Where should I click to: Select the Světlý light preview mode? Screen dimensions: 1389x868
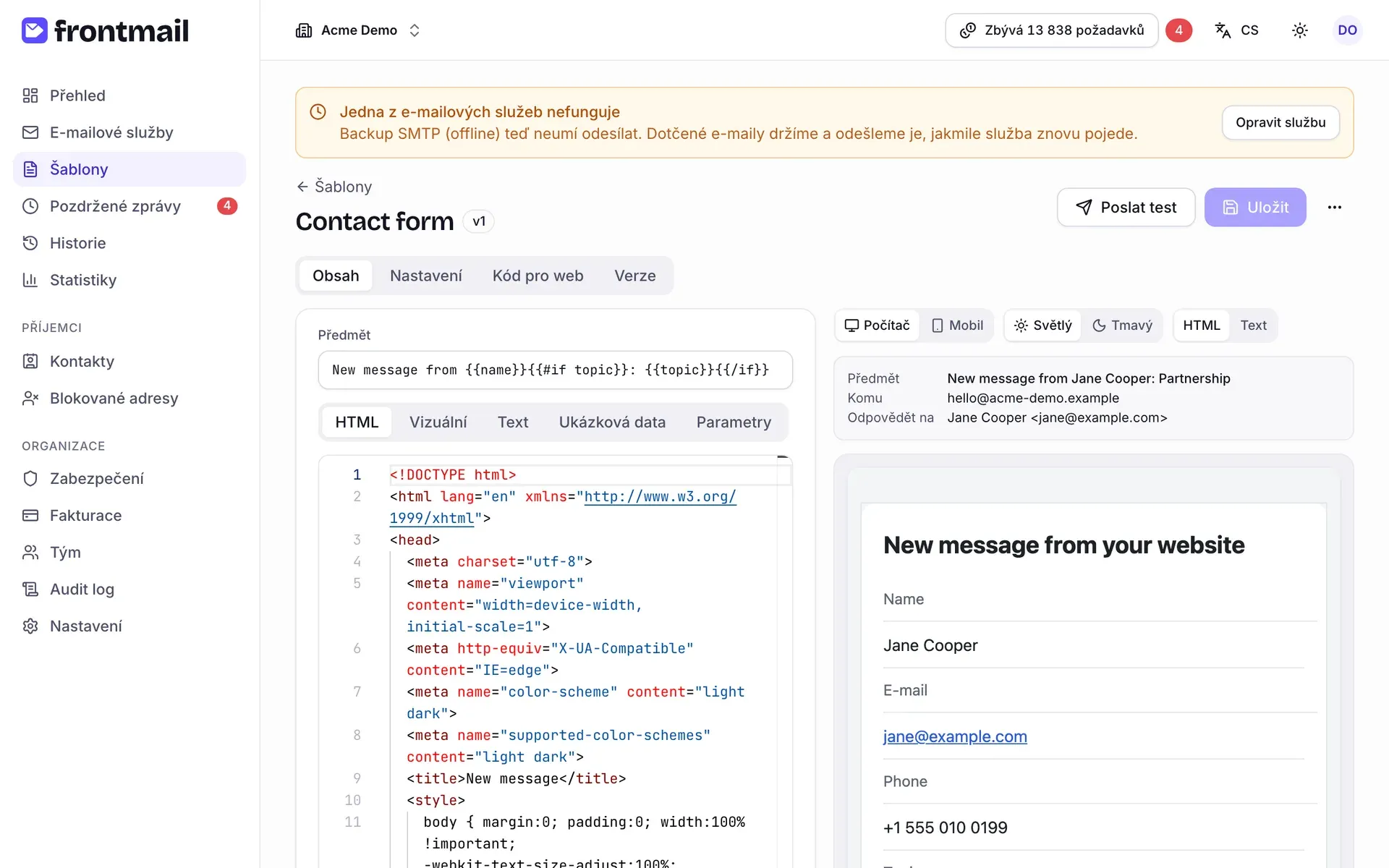point(1042,325)
